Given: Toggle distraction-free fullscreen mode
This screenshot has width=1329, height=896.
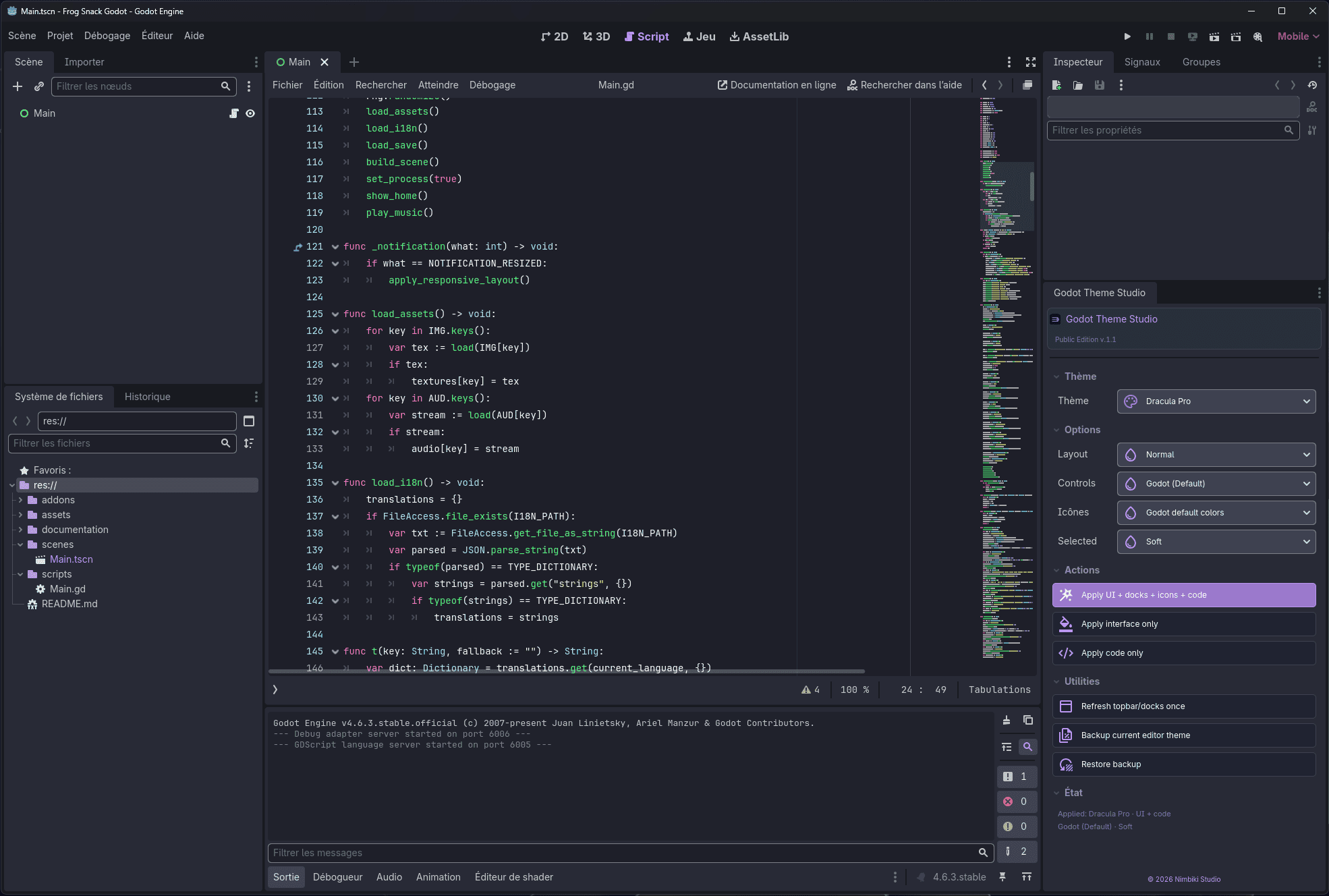Looking at the screenshot, I should [1031, 62].
